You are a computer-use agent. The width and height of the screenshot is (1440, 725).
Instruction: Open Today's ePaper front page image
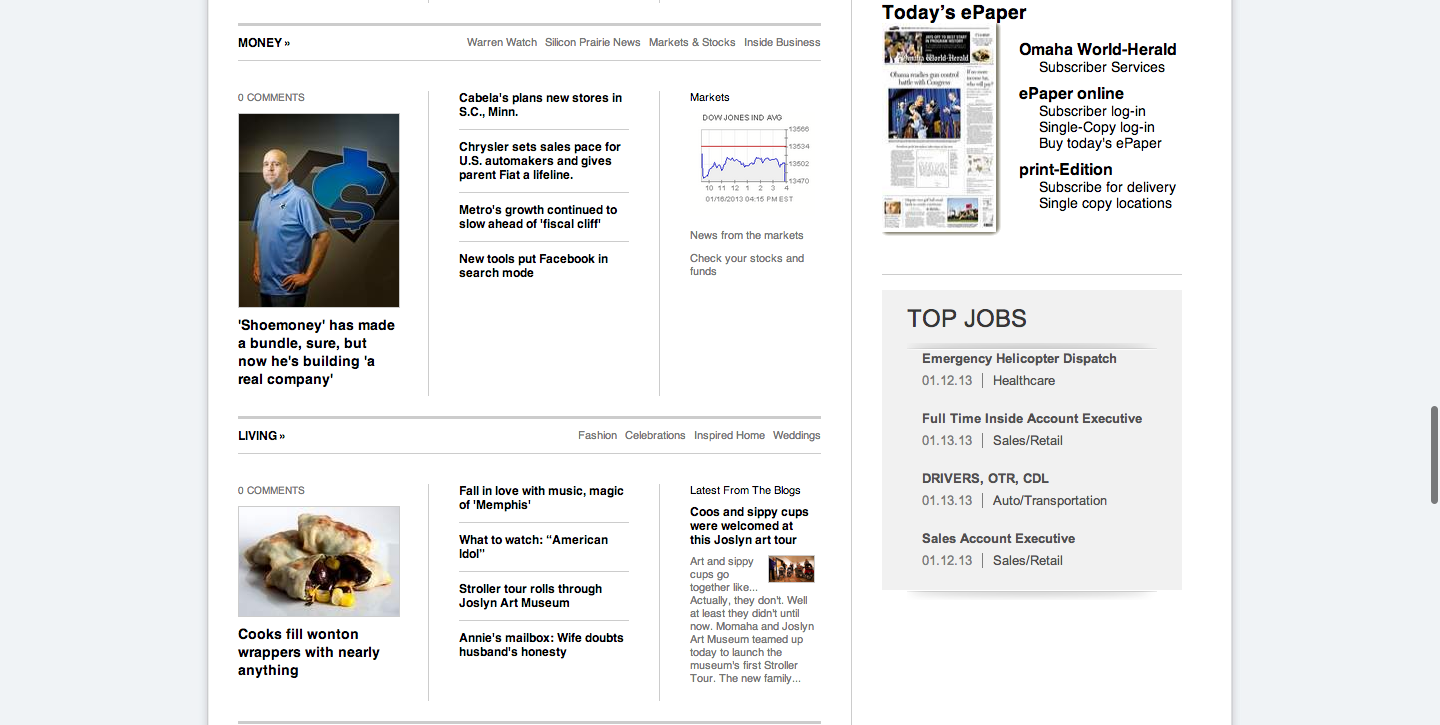940,130
